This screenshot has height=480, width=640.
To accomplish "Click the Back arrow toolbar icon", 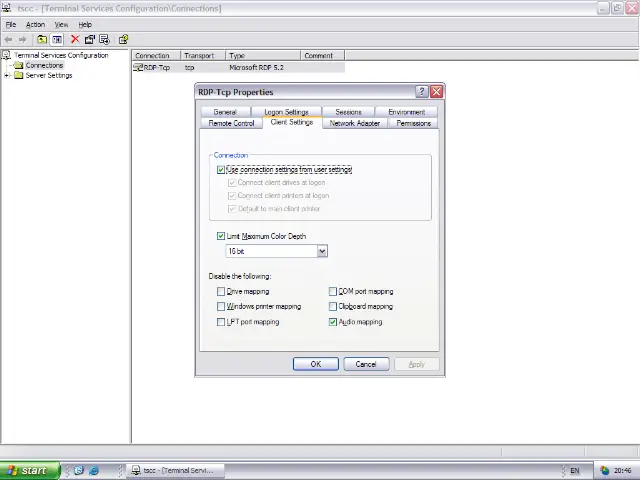I will pos(8,40).
